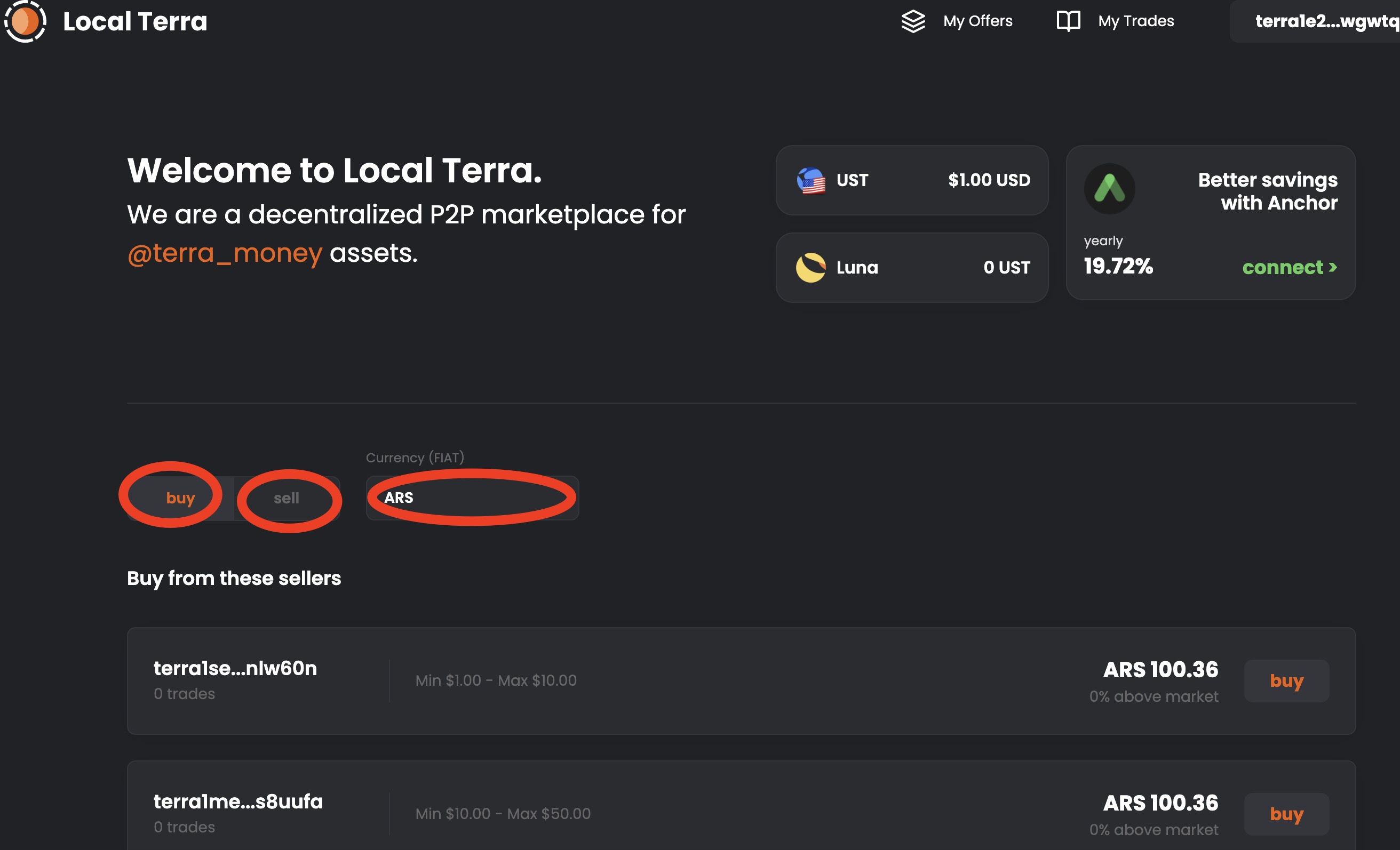Image resolution: width=1400 pixels, height=850 pixels.
Task: Click the green connect link for Anchor
Action: 1289,268
